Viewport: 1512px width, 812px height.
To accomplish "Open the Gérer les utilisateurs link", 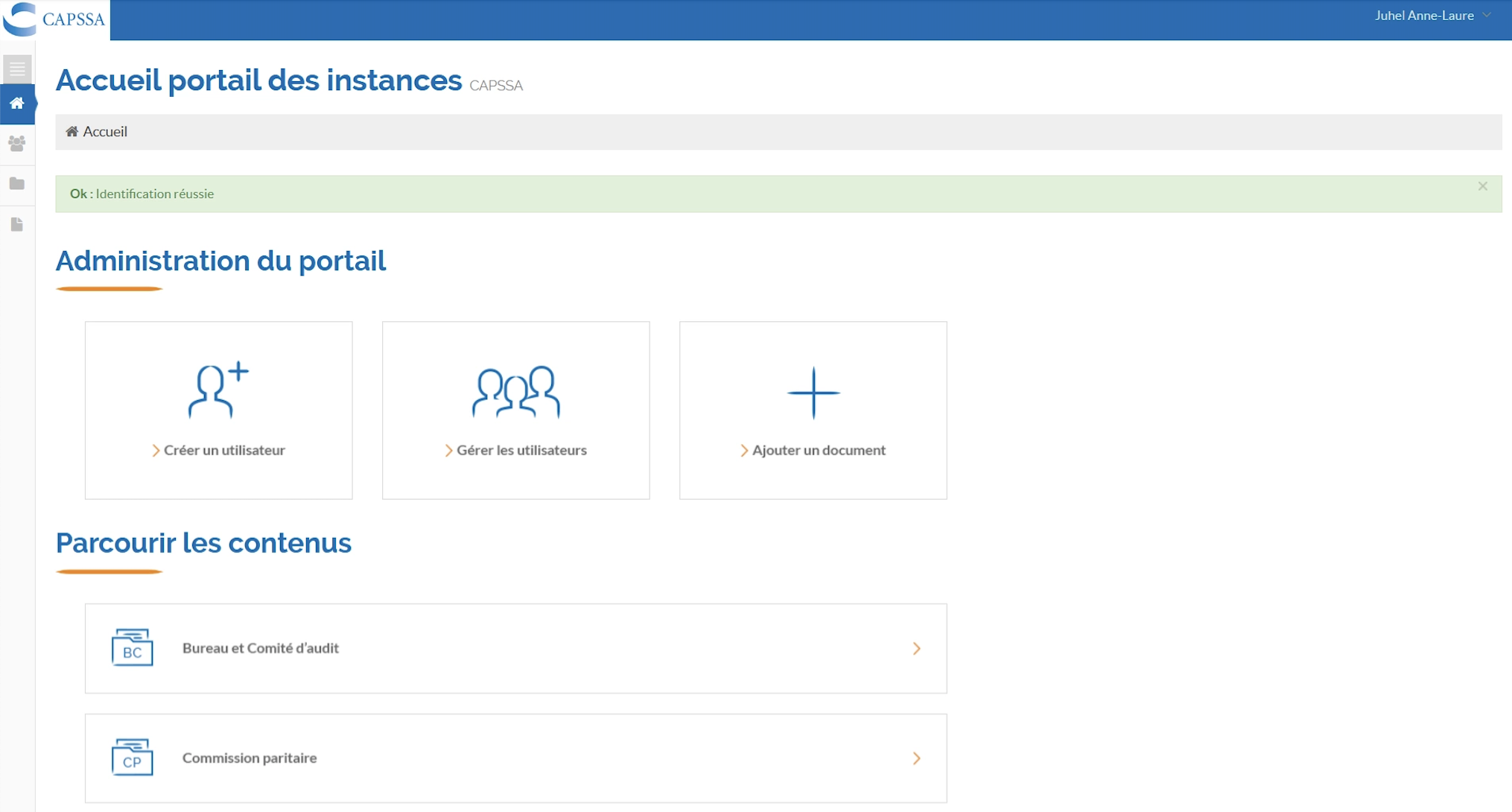I will pos(521,450).
